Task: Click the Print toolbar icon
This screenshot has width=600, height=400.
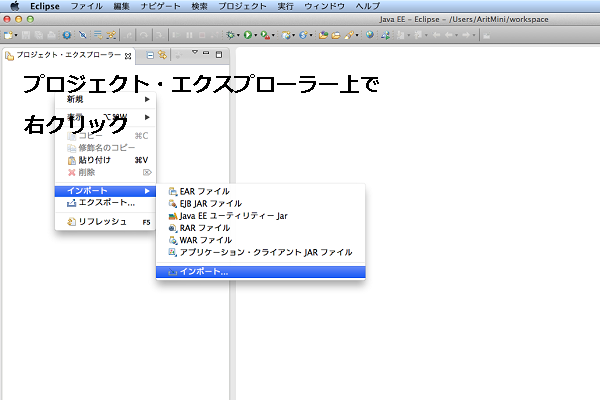Action: click(x=51, y=35)
